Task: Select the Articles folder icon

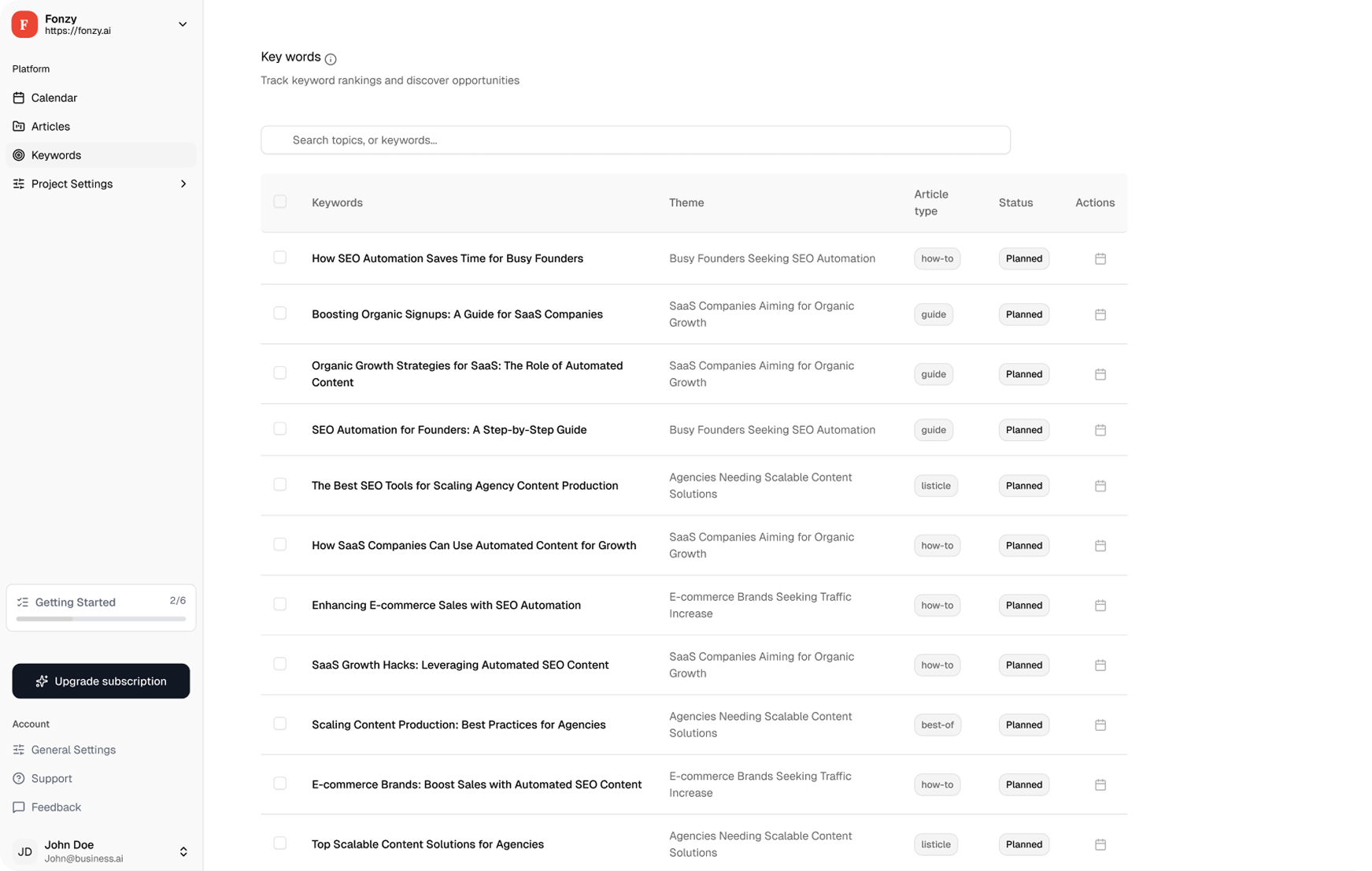Action: [18, 126]
